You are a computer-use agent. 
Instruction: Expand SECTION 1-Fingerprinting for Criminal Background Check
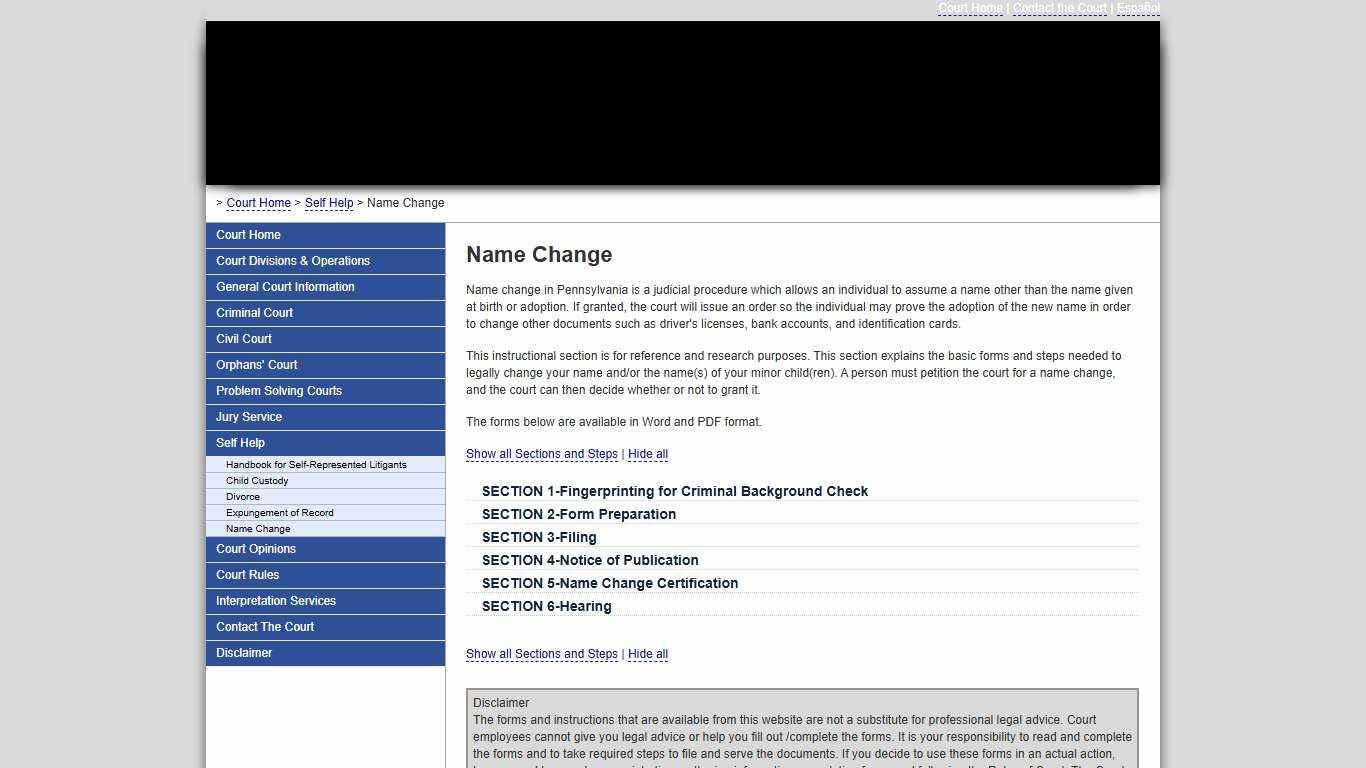click(675, 491)
